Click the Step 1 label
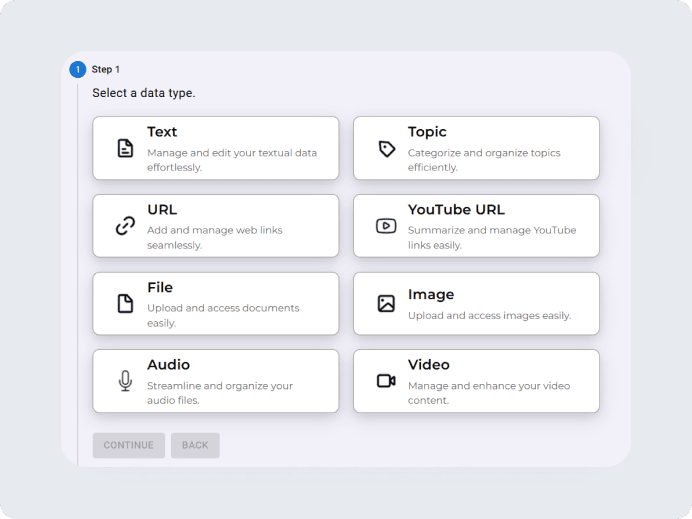Viewport: 692px width, 519px height. pos(105,69)
